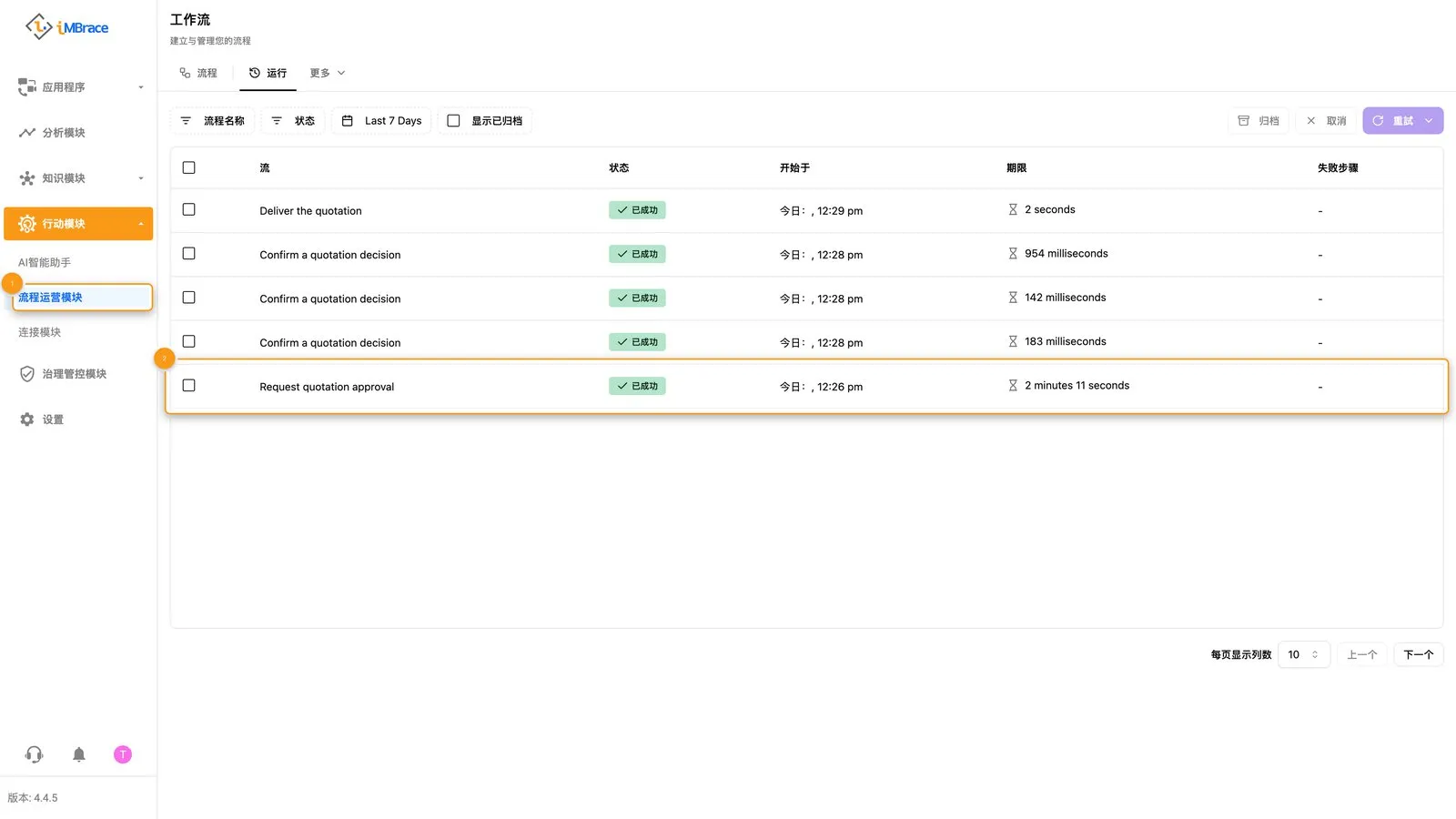Open the notifications bell

pyautogui.click(x=79, y=754)
